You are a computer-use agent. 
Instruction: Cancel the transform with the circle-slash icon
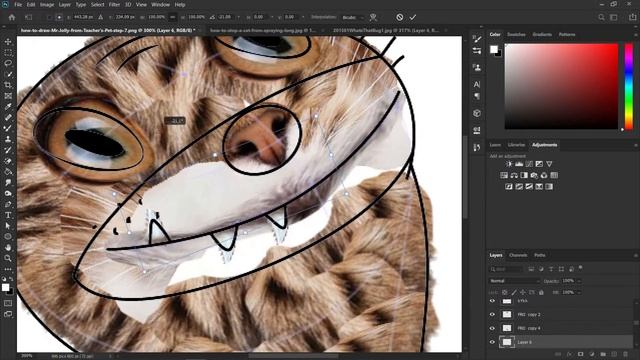click(x=400, y=17)
